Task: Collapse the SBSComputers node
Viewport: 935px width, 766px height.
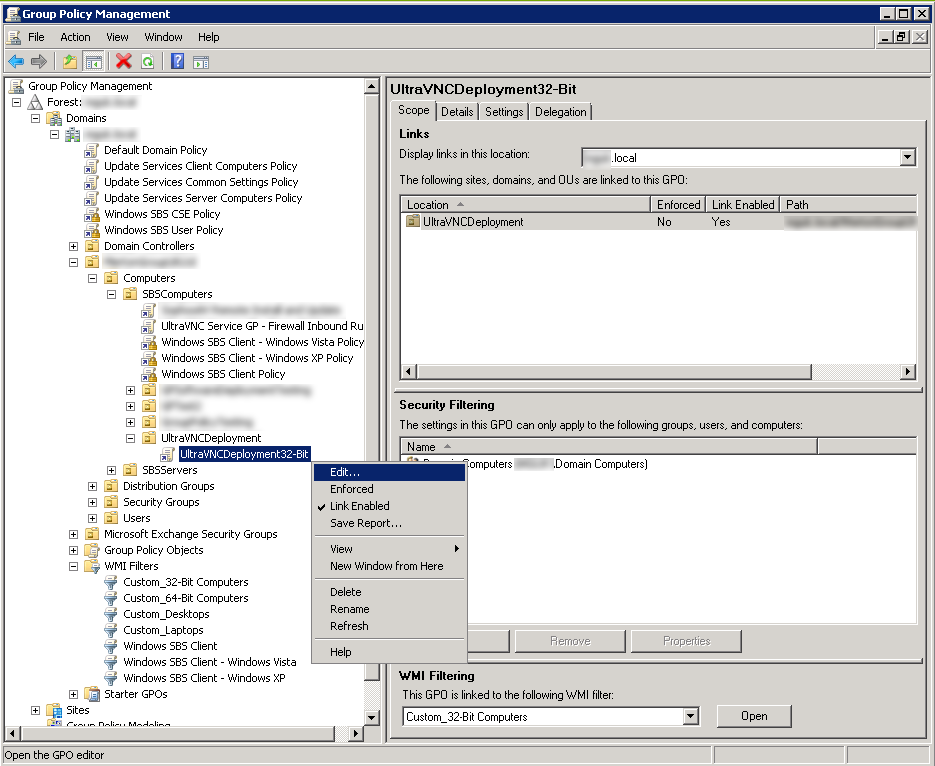Action: tap(112, 294)
